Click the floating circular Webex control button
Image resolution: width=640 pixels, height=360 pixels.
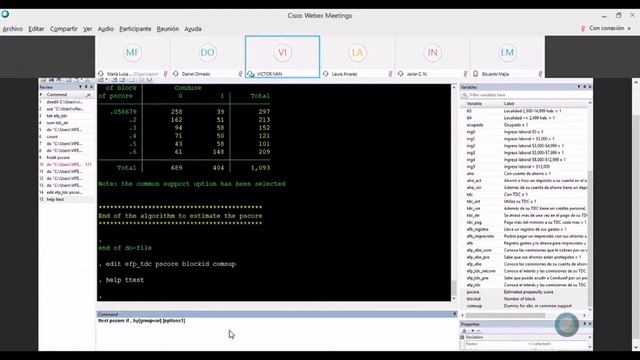point(567,324)
